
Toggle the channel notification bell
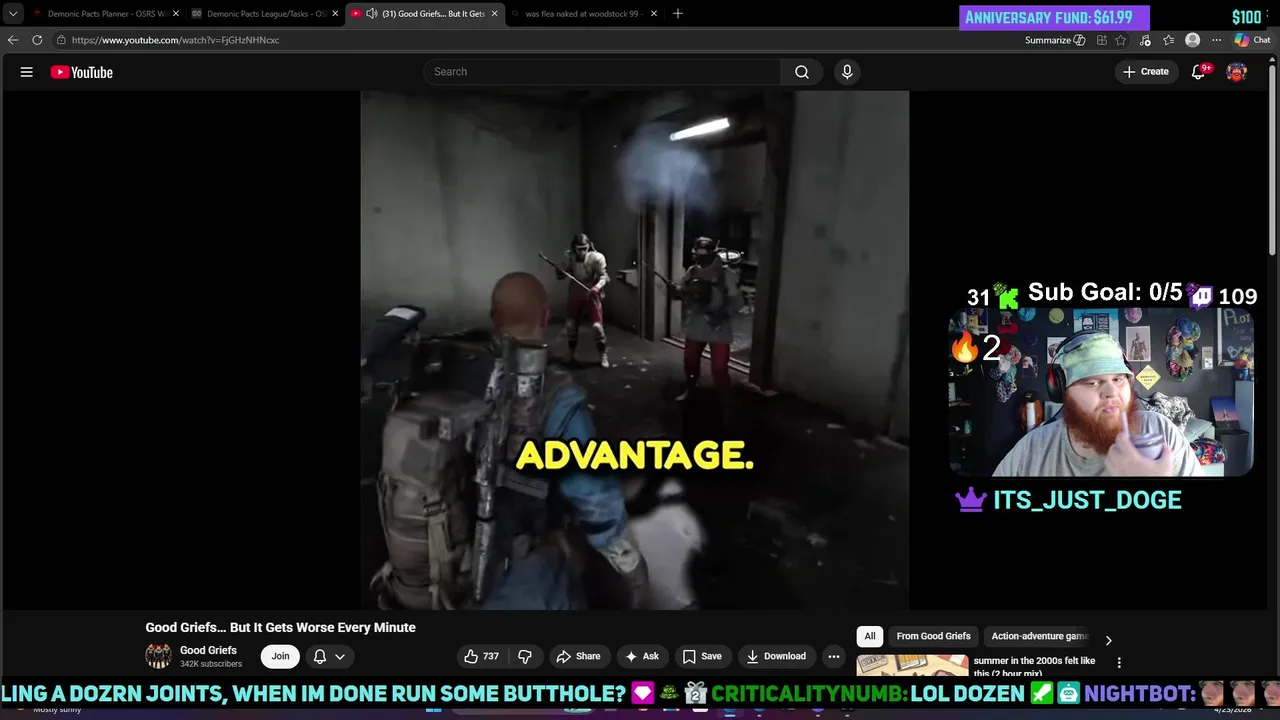click(320, 656)
